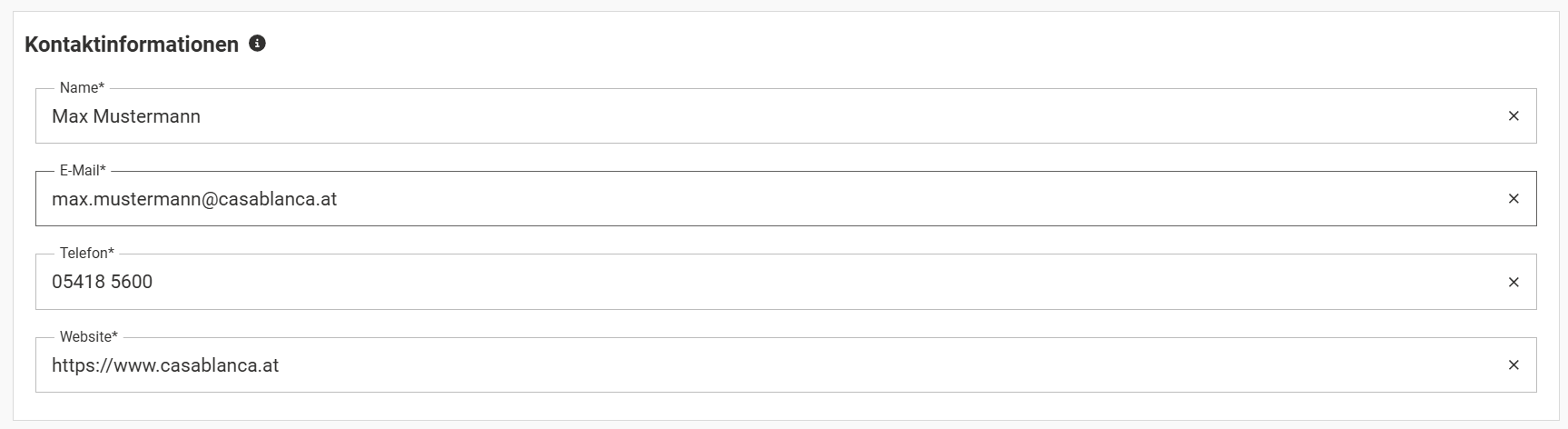Focus the Website URL input field
This screenshot has width=1568, height=429.
(726, 365)
